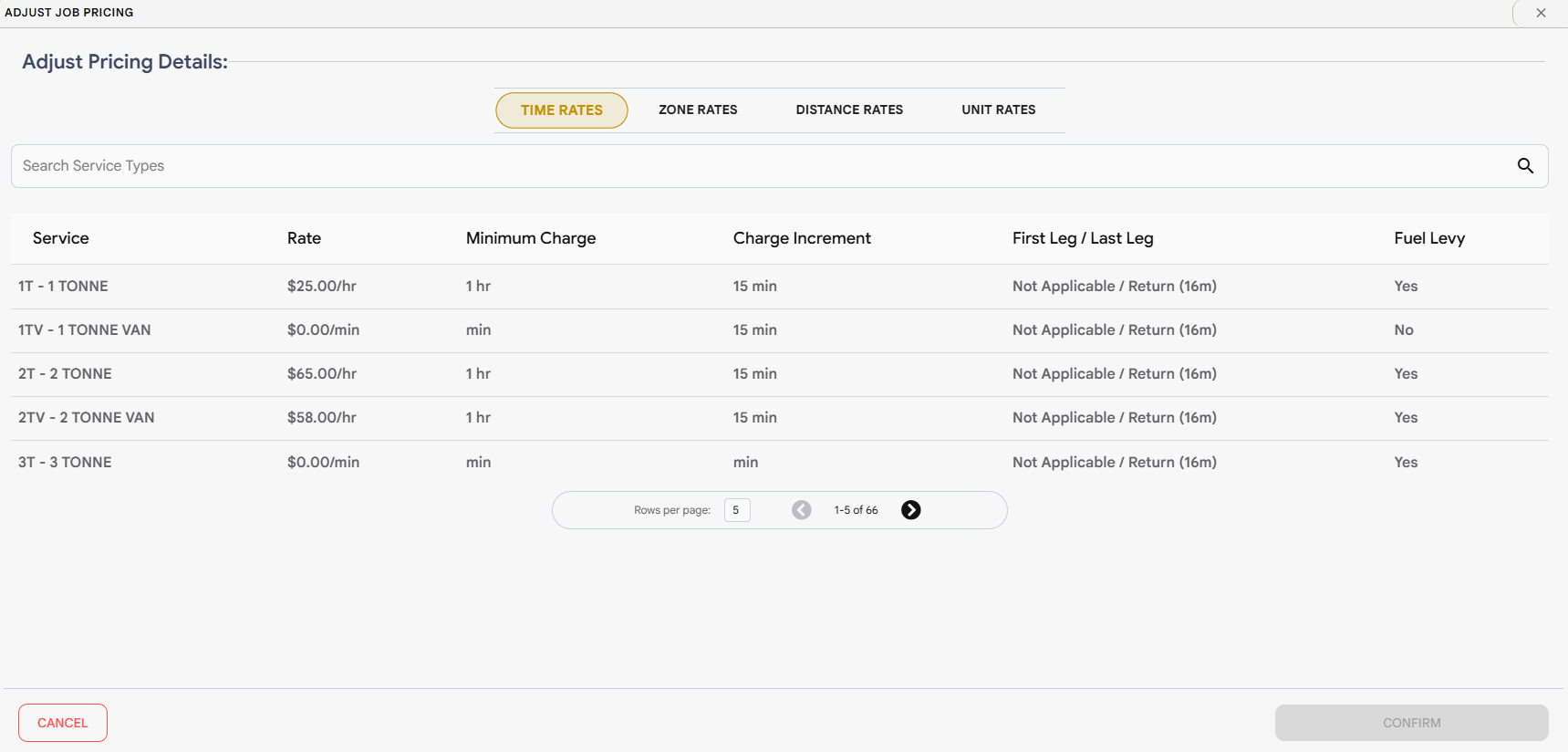1568x752 pixels.
Task: Click the search magnifier icon
Action: tap(1525, 166)
